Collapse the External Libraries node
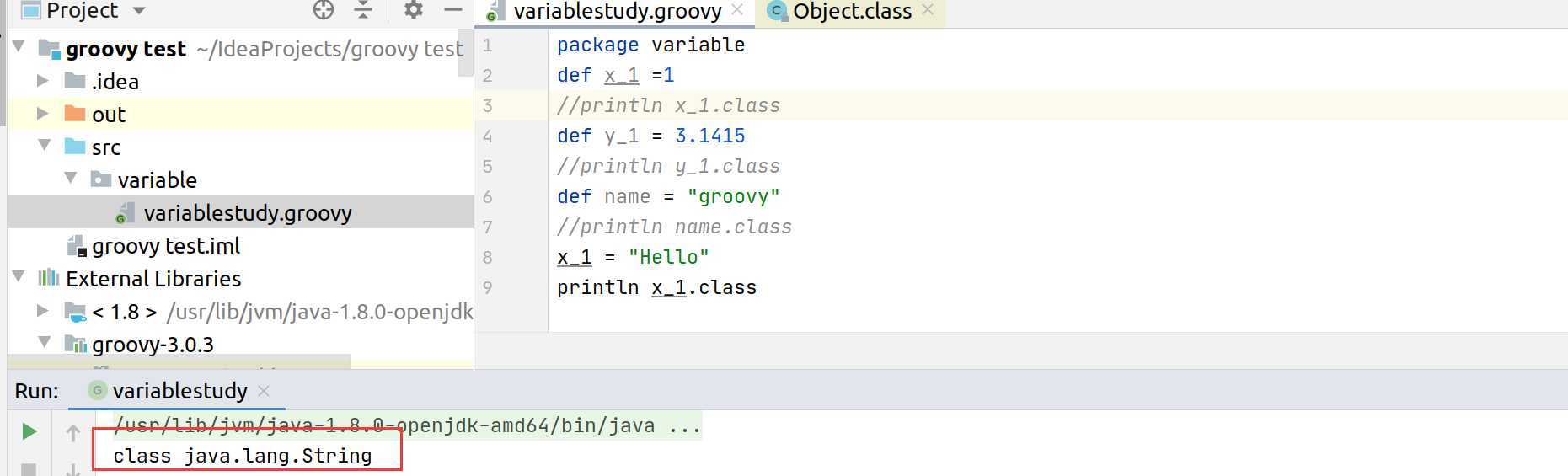The image size is (1568, 476). pyautogui.click(x=19, y=277)
